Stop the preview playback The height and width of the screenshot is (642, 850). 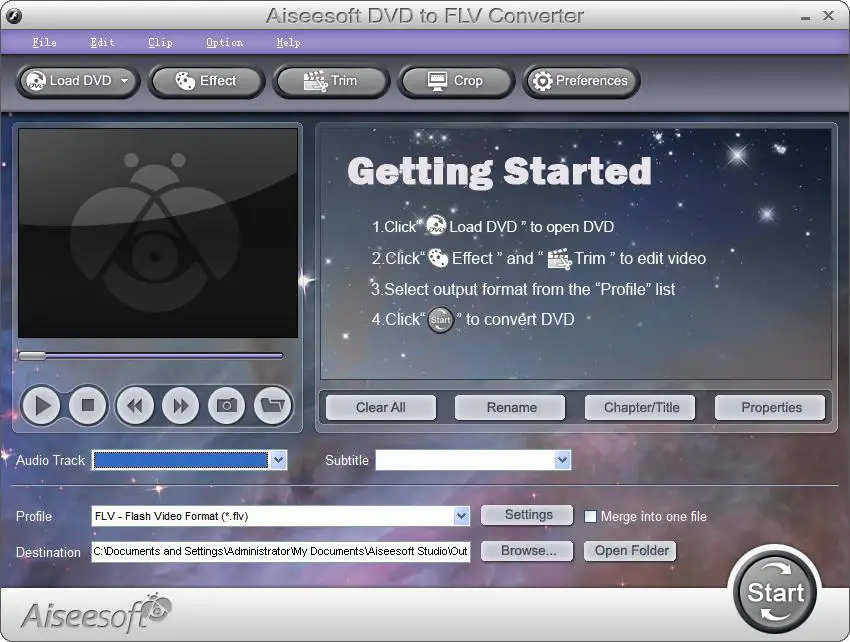tap(88, 405)
